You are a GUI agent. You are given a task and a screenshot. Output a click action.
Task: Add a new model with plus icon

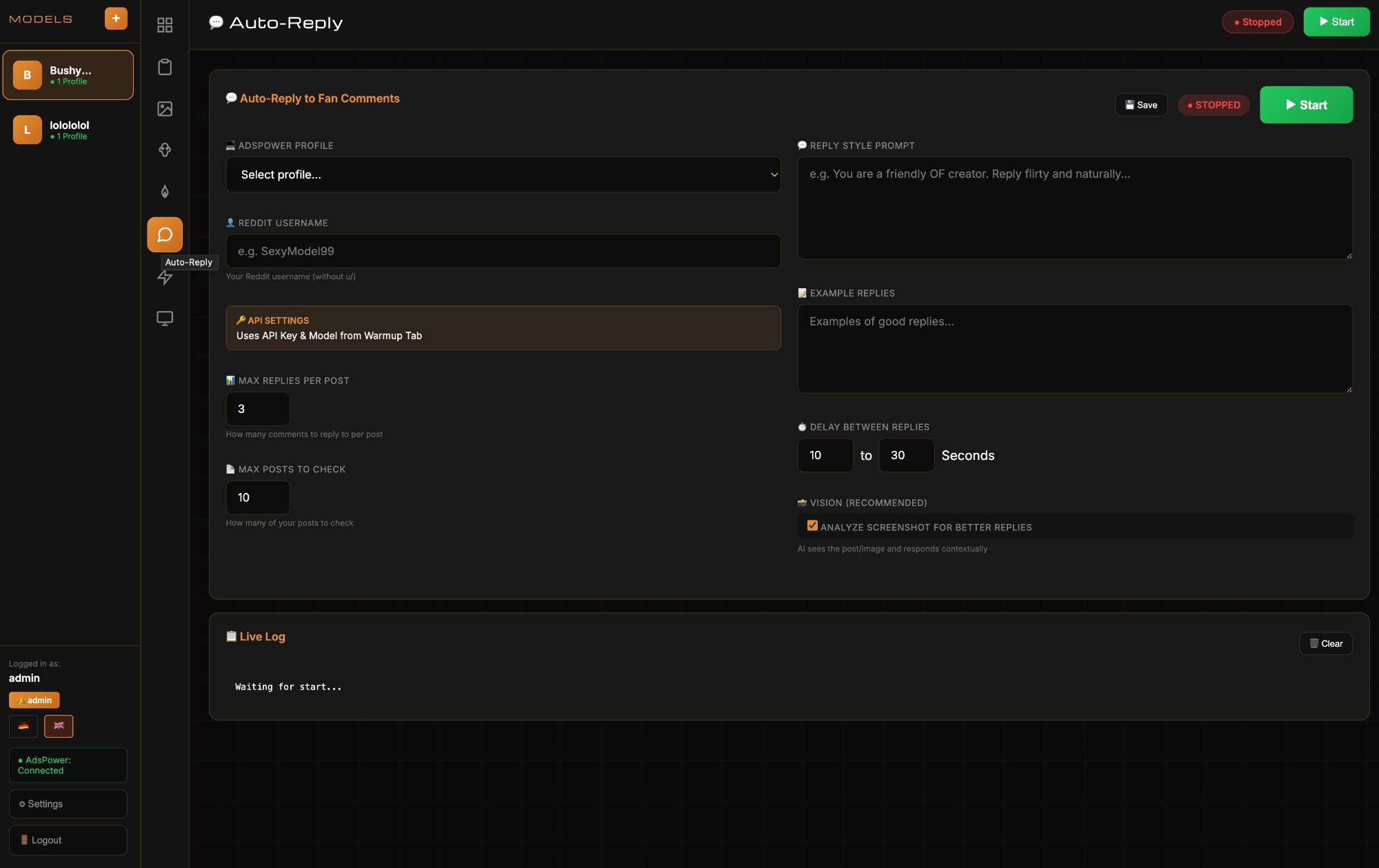click(x=116, y=19)
